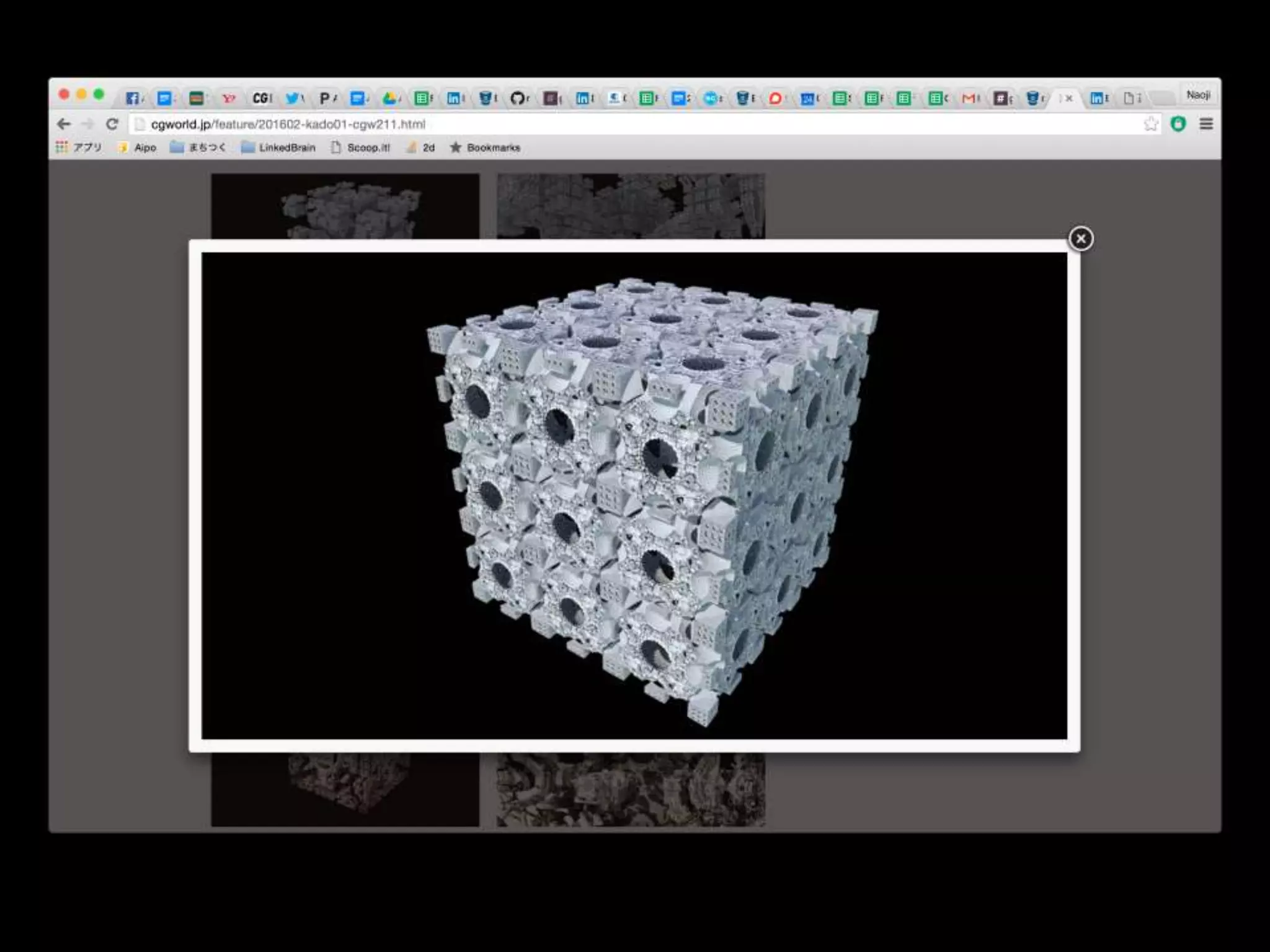Open the LinkedBrain bookmarks folder
The width and height of the screenshot is (1270, 952).
tap(278, 148)
